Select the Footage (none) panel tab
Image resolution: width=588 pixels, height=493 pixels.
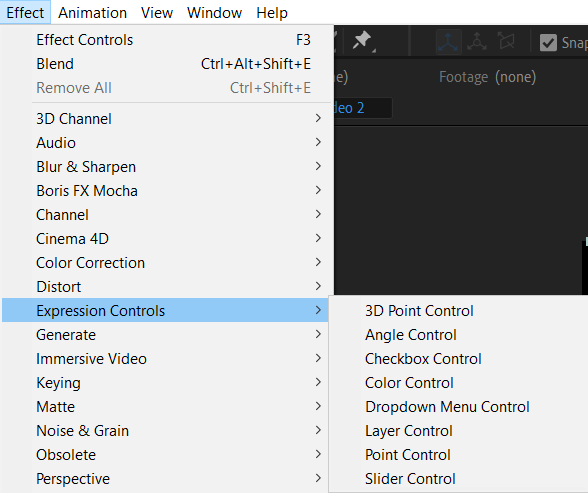(487, 77)
